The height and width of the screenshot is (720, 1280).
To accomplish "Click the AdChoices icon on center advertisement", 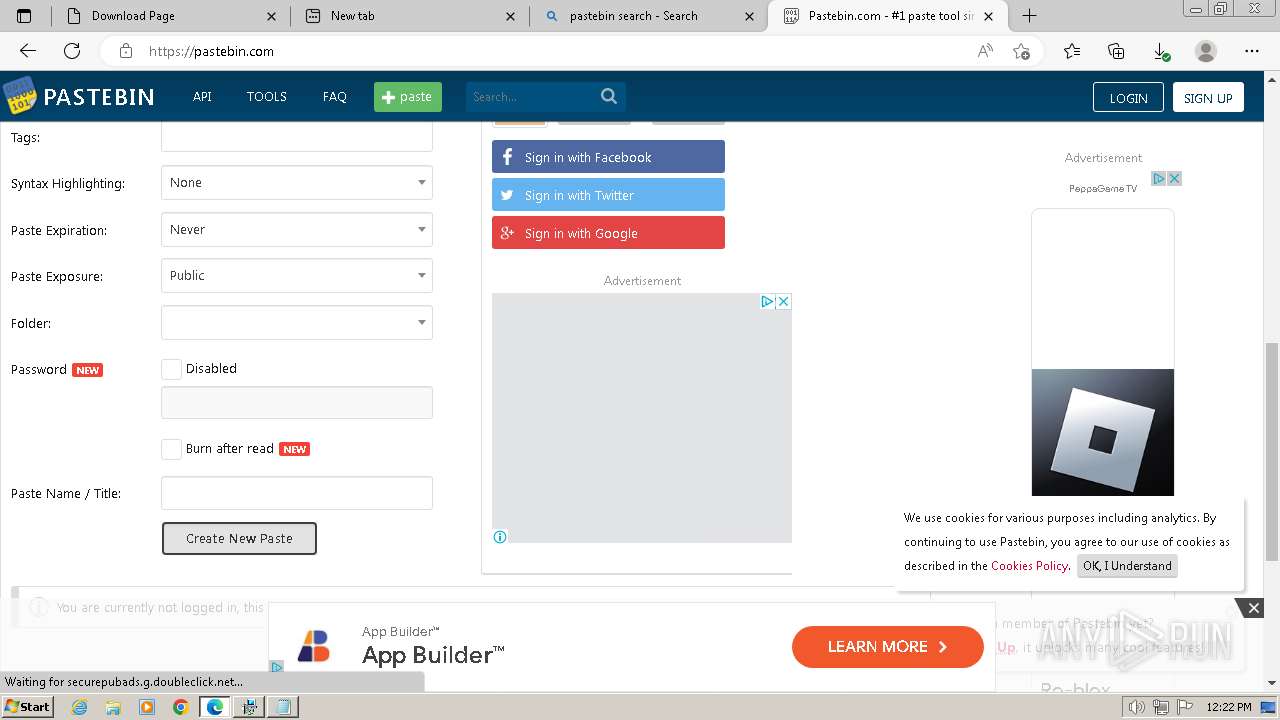I will click(x=767, y=301).
